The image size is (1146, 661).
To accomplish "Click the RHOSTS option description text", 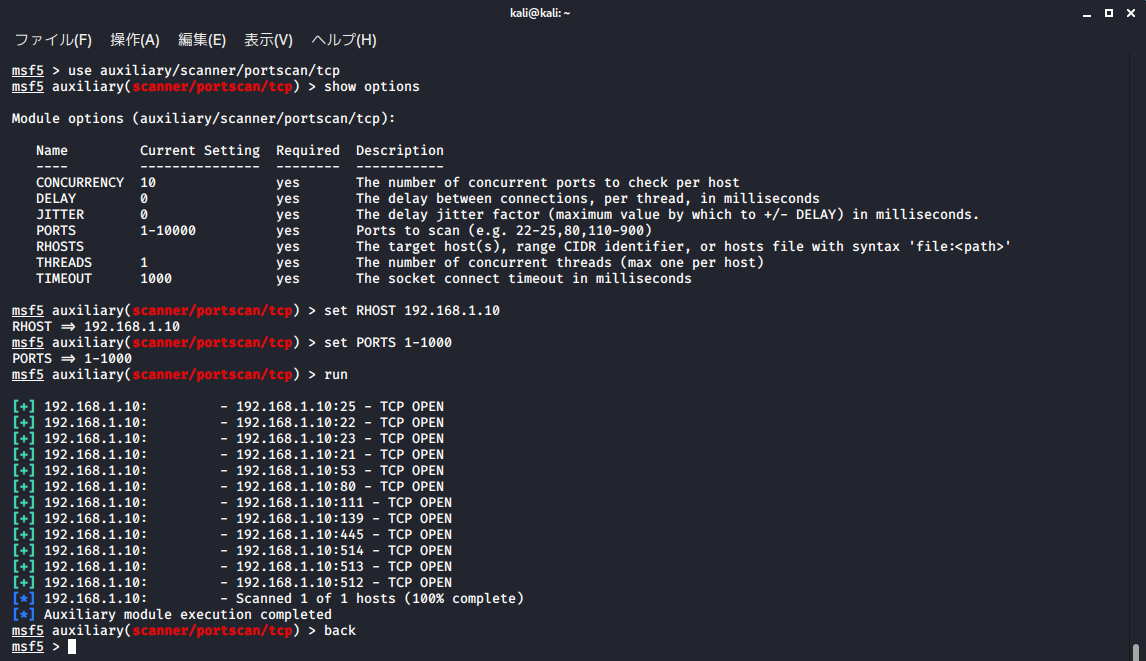I will [x=683, y=246].
